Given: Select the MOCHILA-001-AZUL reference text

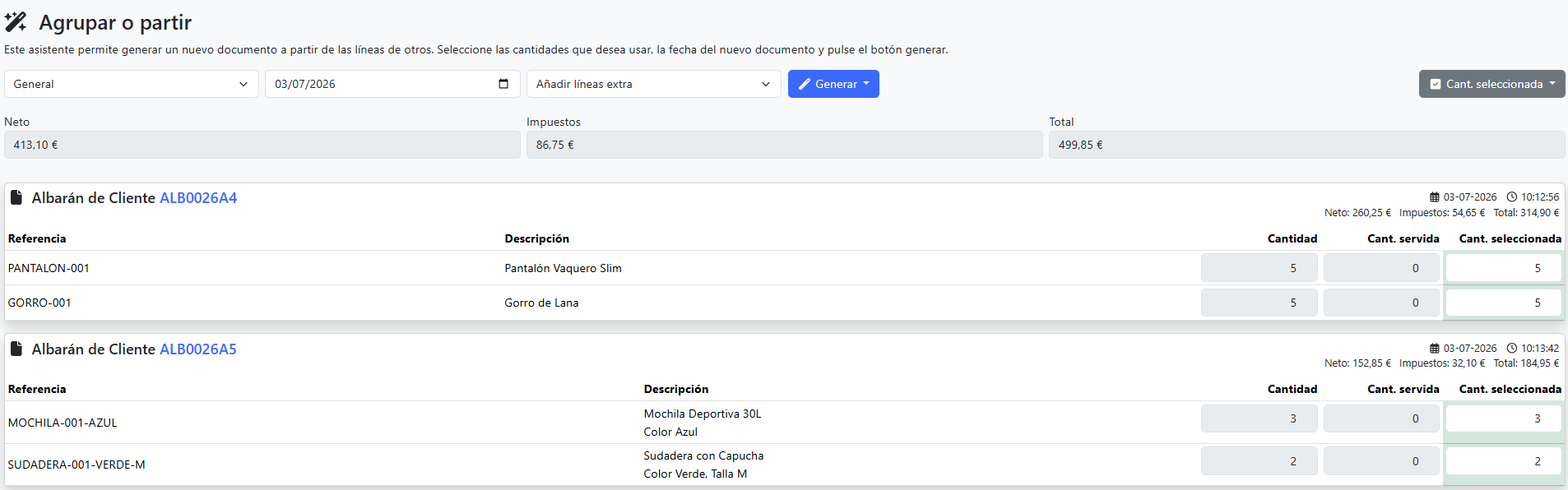Looking at the screenshot, I should (63, 423).
